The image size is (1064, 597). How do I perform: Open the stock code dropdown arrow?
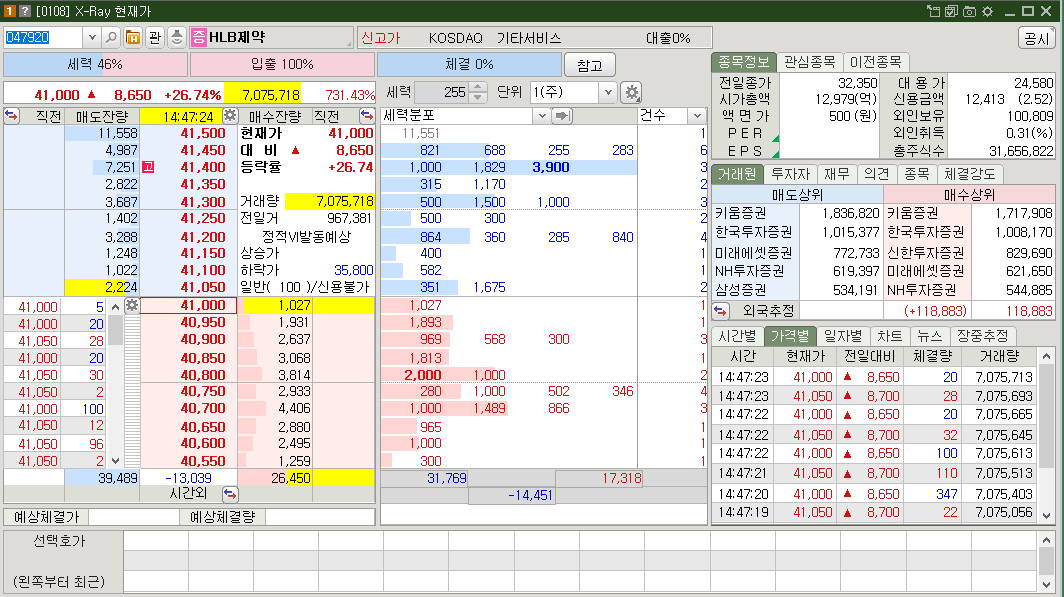(x=92, y=37)
